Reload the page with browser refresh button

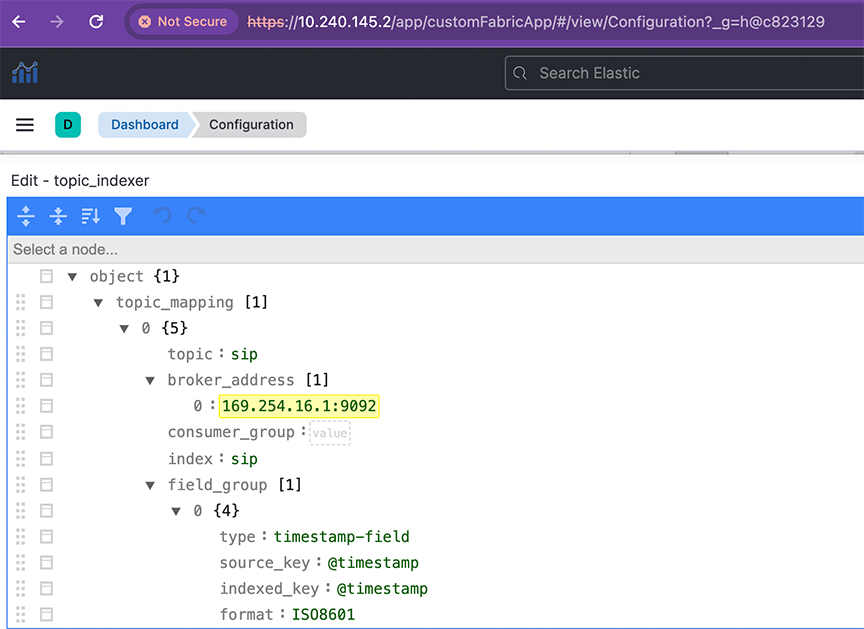coord(96,21)
